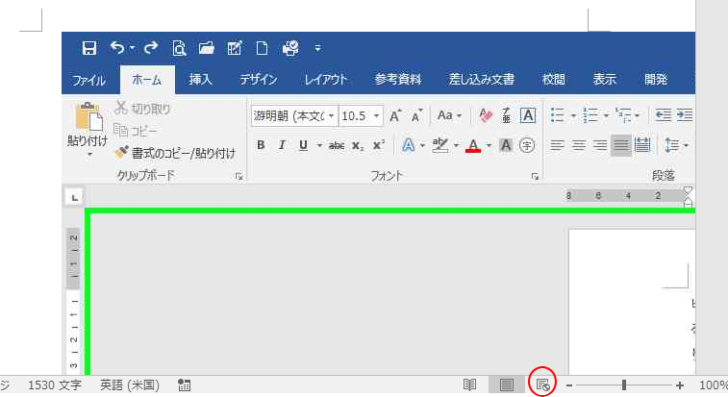Undo the last action
This screenshot has height=397, width=728.
[117, 47]
